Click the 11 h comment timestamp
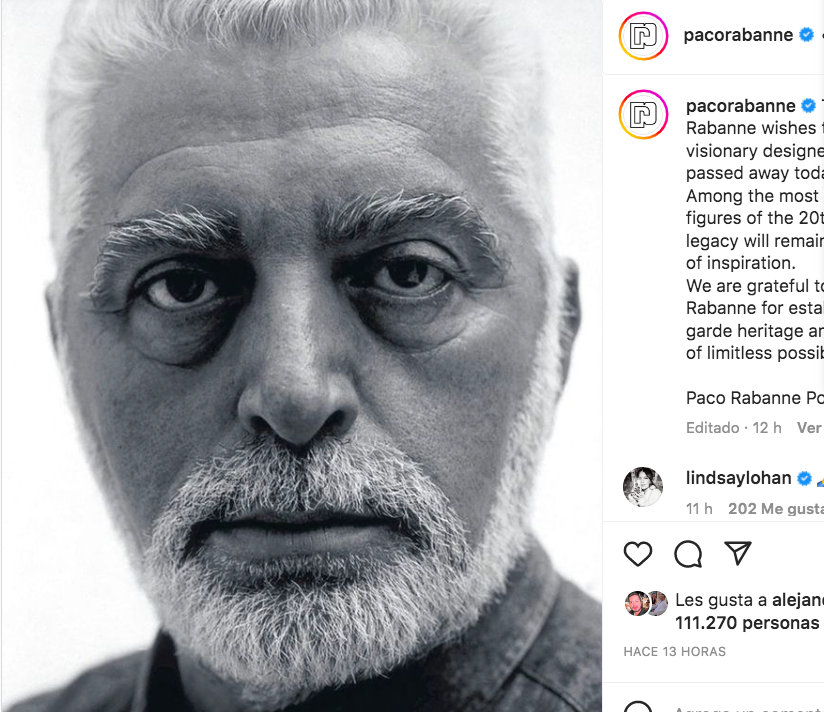Viewport: 824px width, 712px height. (699, 509)
